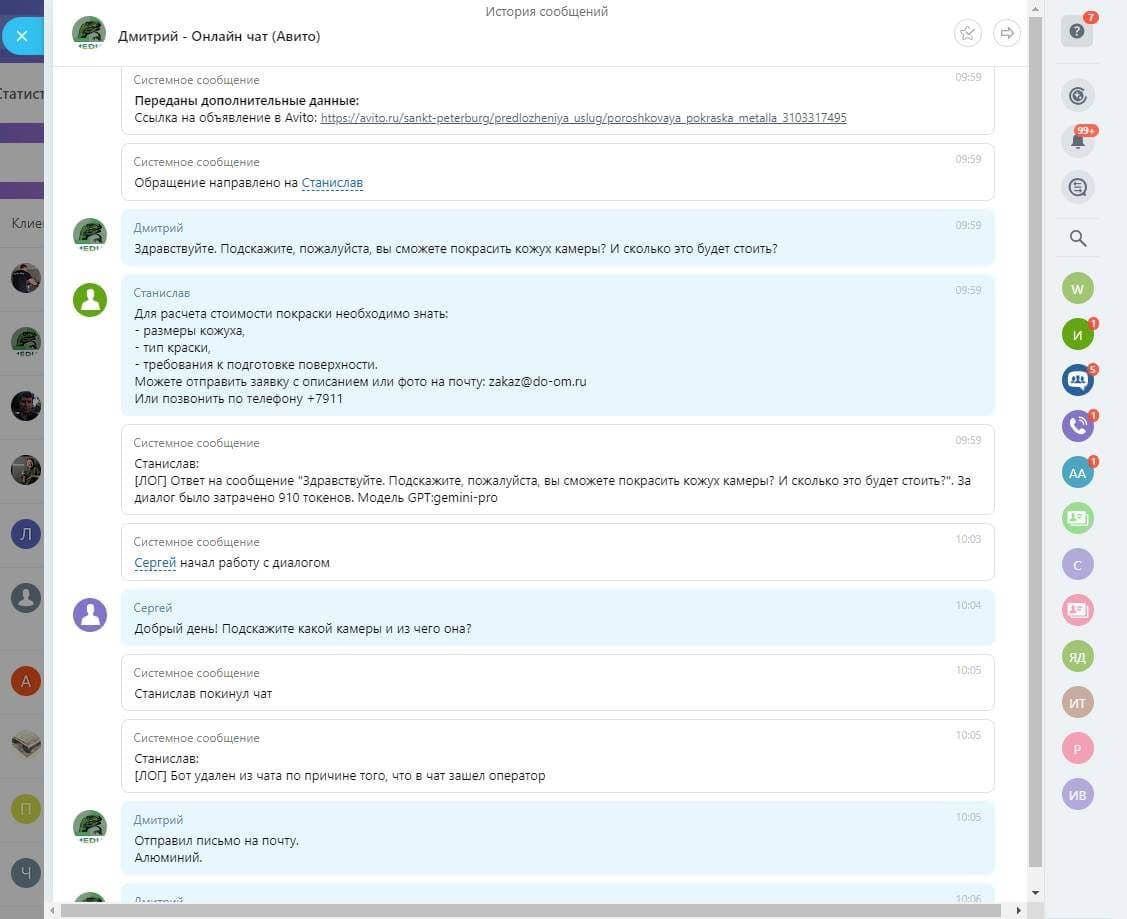1127x919 pixels.
Task: Open search with the magnifier icon
Action: 1077,239
